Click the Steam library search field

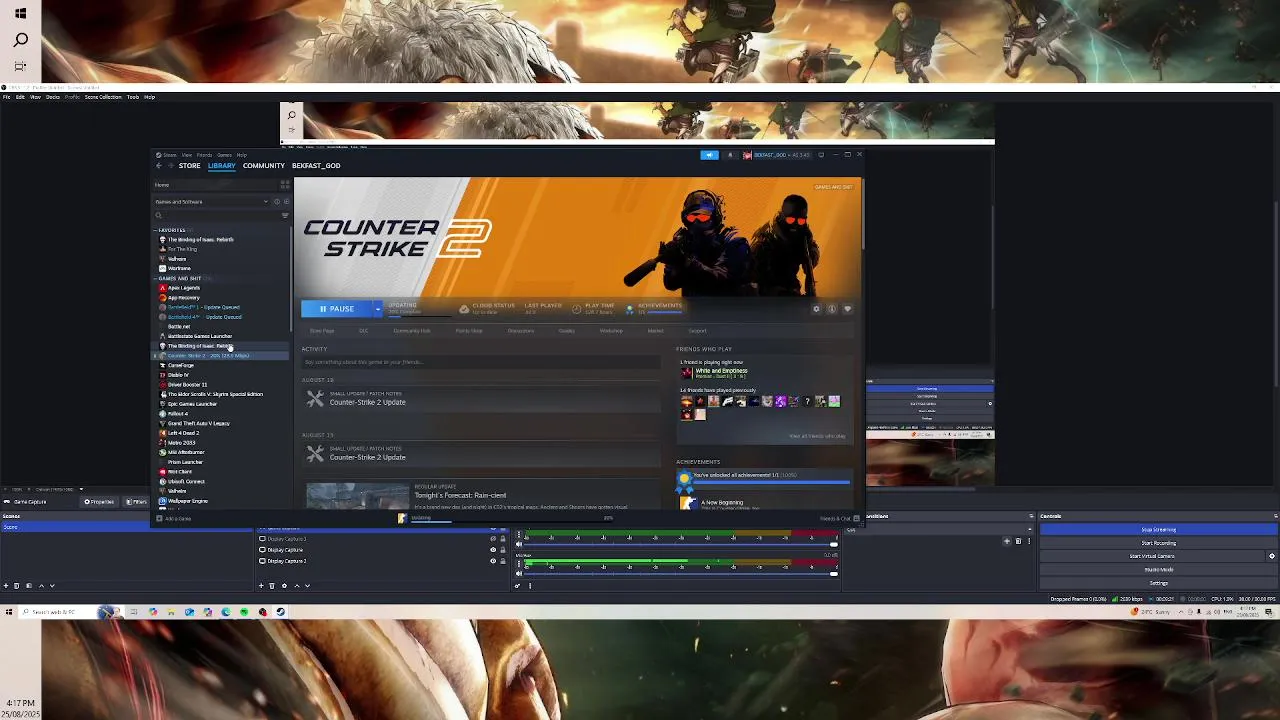[217, 215]
